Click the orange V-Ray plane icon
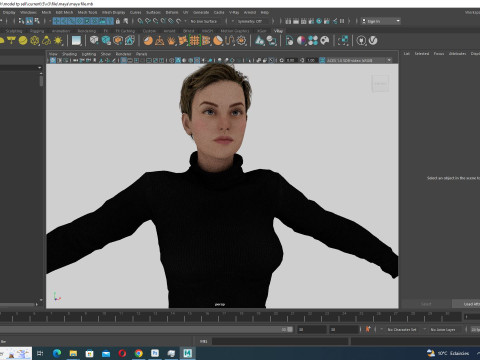This screenshot has width=480, height=360. [x=160, y=41]
